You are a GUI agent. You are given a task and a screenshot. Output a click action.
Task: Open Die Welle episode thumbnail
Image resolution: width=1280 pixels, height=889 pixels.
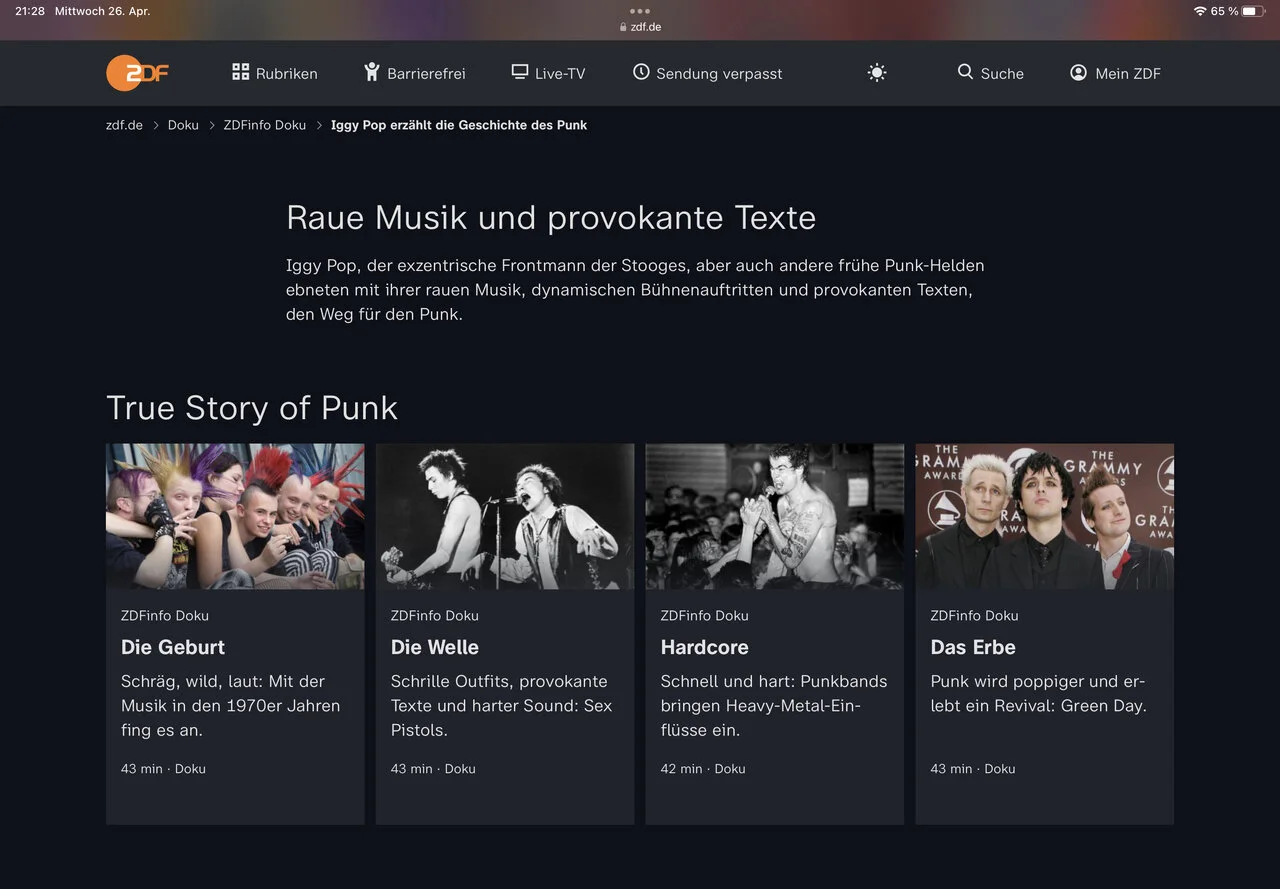505,516
